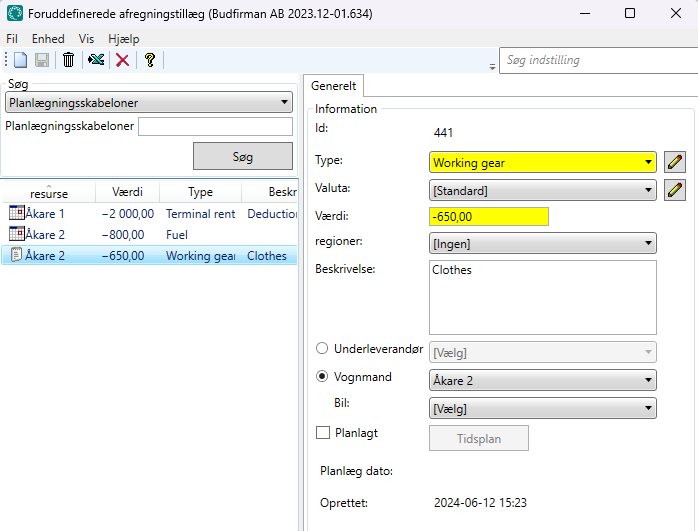The image size is (698, 531).
Task: Select the Vognmand radio button
Action: pos(322,377)
